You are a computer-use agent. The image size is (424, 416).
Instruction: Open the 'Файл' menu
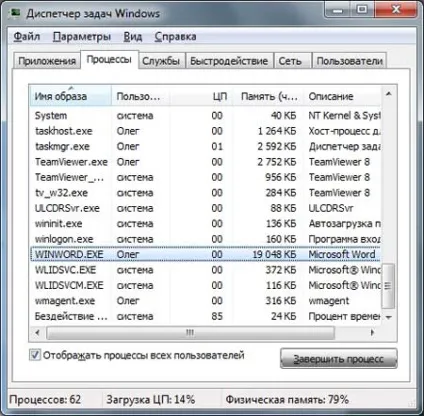(x=27, y=36)
